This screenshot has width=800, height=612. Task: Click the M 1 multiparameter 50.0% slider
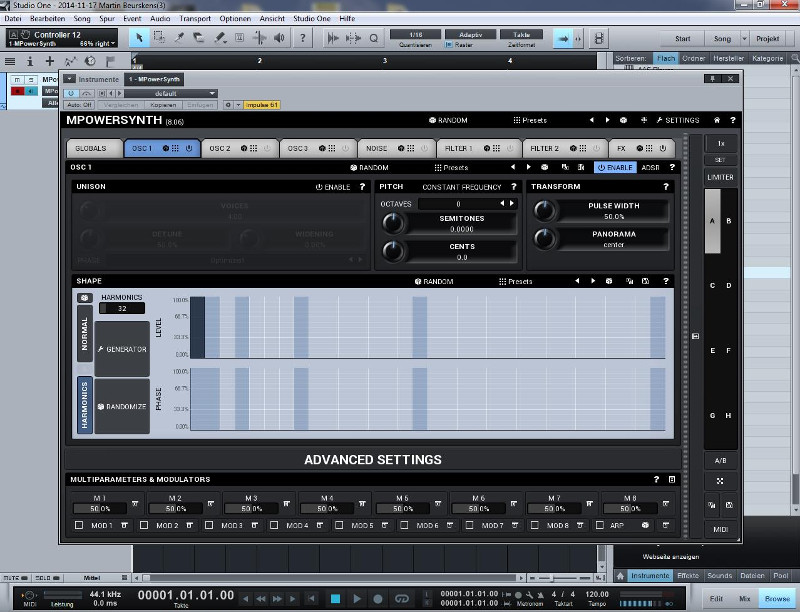click(99, 508)
